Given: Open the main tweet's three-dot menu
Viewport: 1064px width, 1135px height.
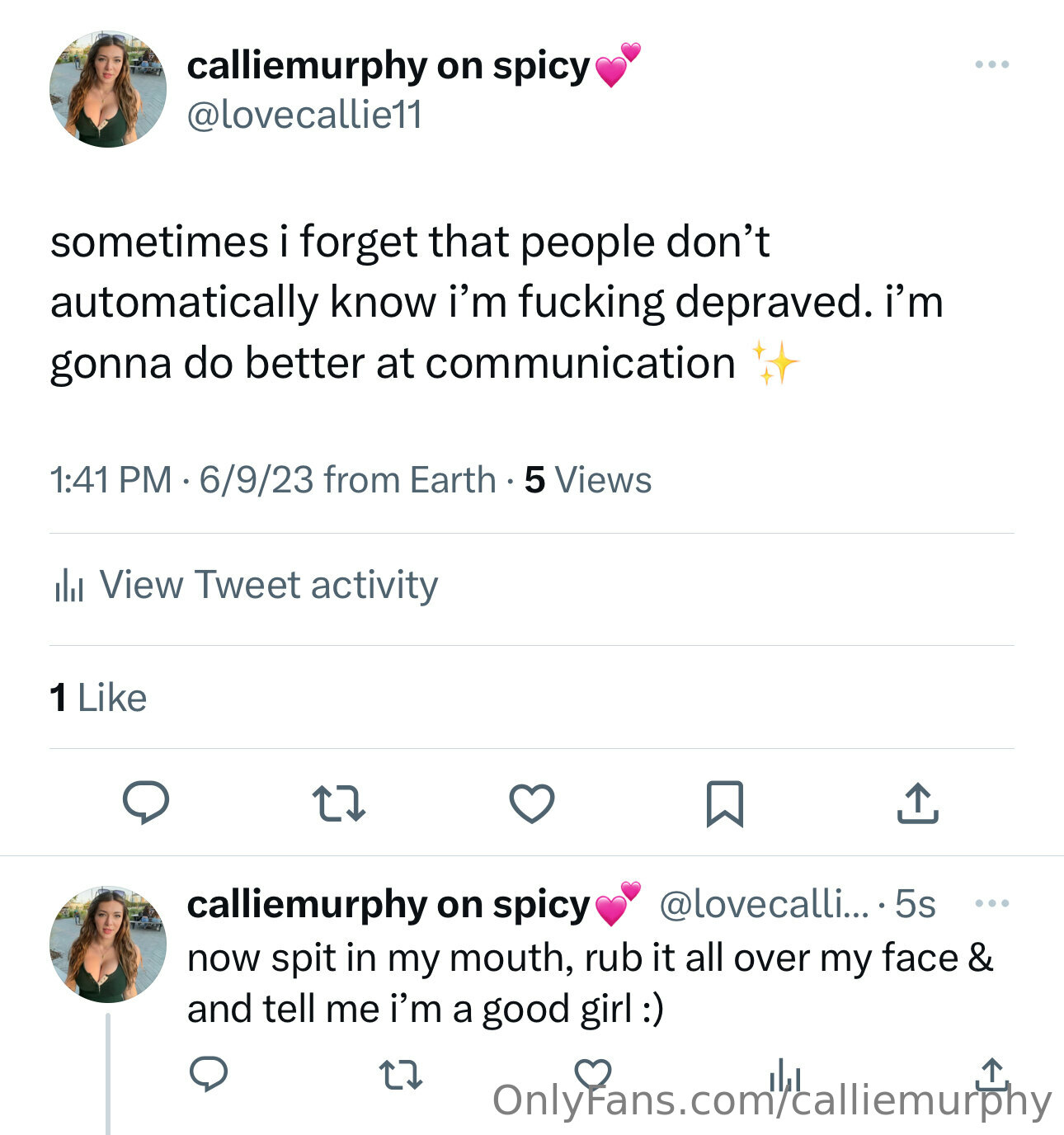Looking at the screenshot, I should [991, 64].
